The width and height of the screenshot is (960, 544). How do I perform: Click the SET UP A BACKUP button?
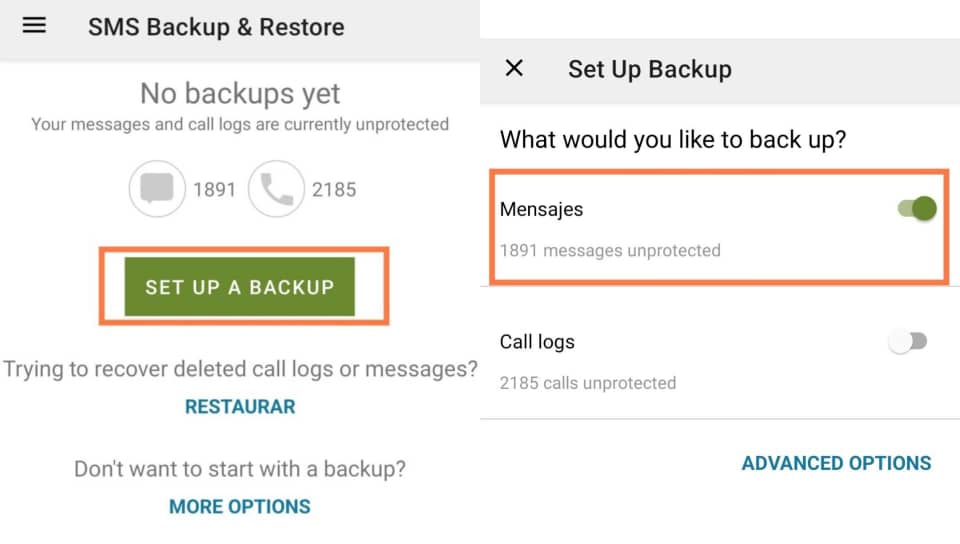(239, 287)
